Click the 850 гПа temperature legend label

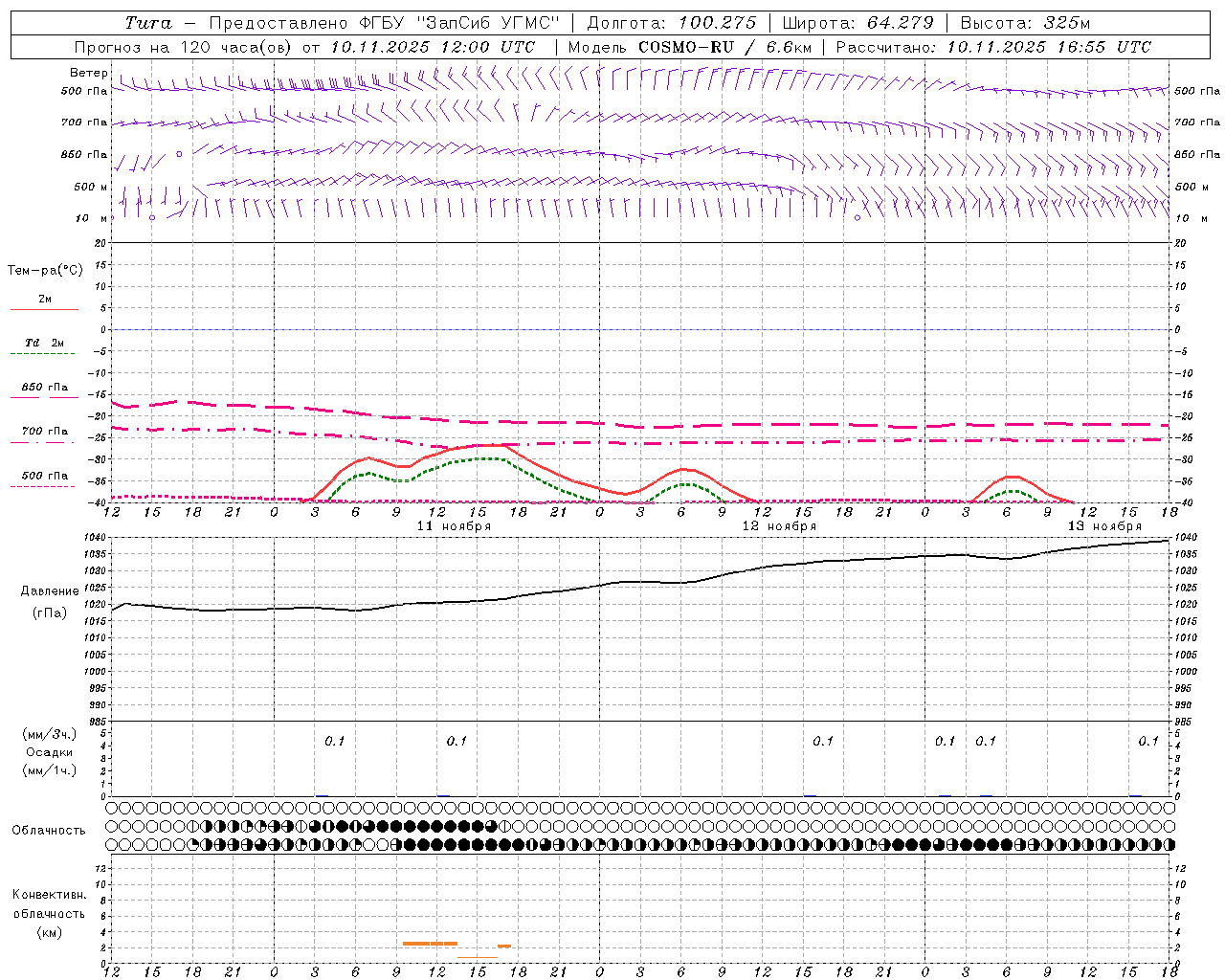pyautogui.click(x=45, y=388)
